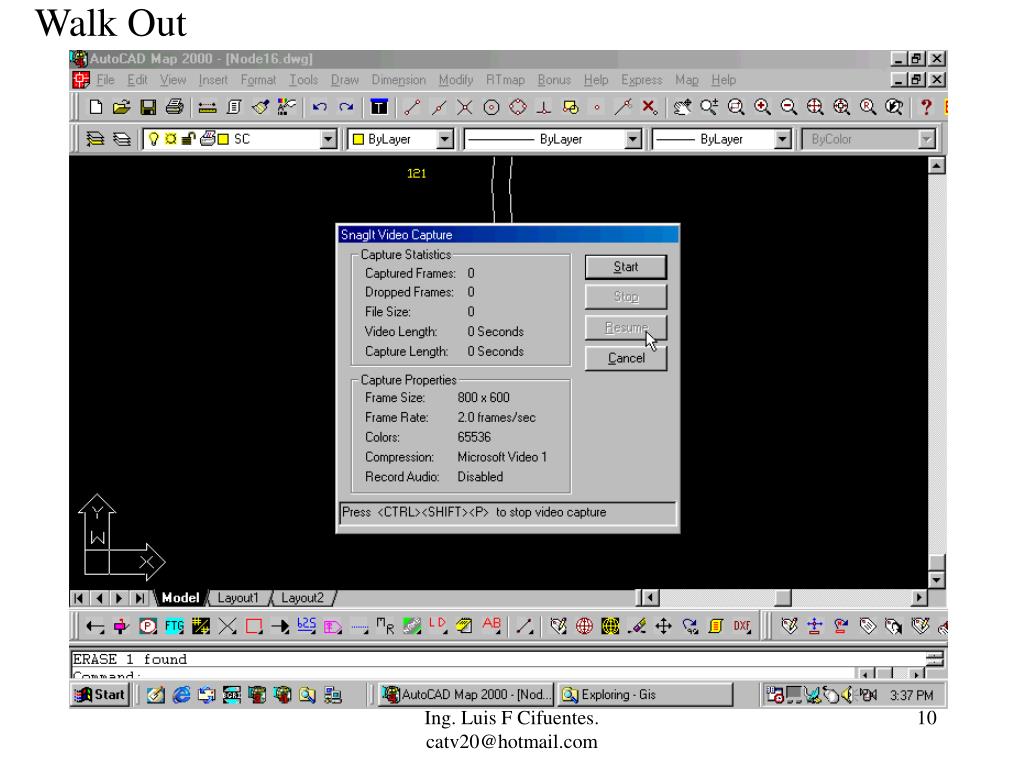Click the red globe icon

point(584,626)
